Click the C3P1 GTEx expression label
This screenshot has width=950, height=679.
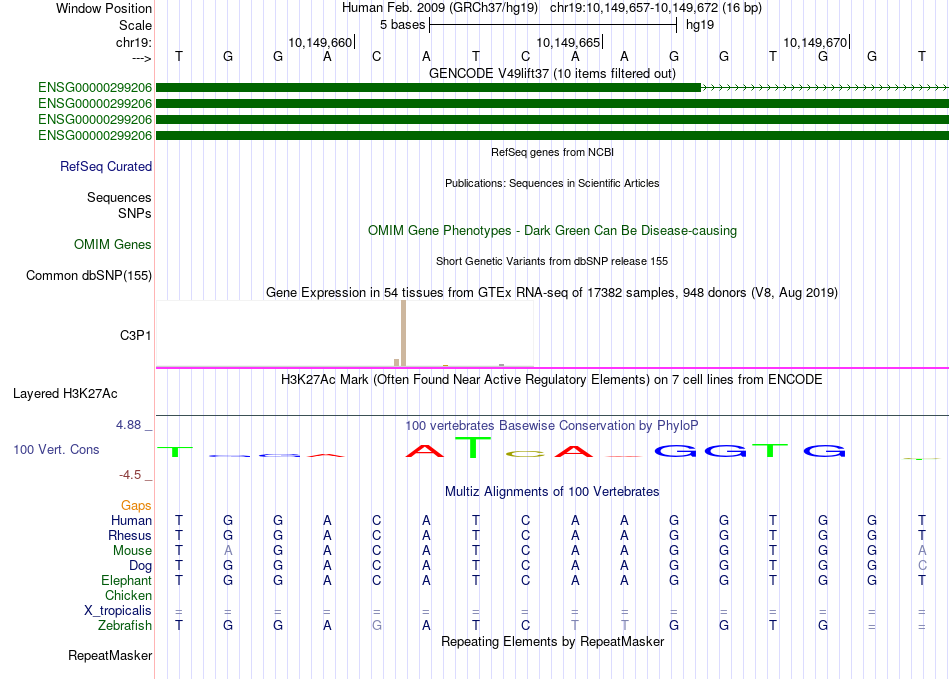point(136,336)
